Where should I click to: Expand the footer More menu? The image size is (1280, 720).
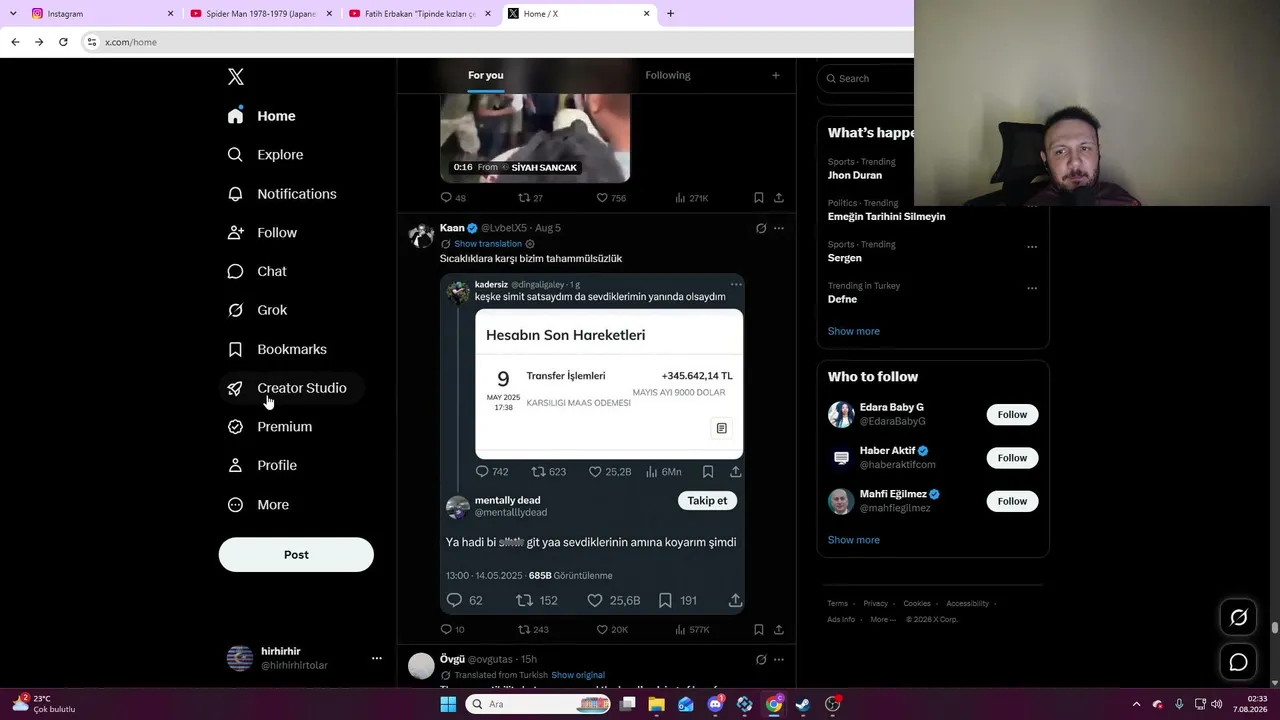(x=883, y=620)
